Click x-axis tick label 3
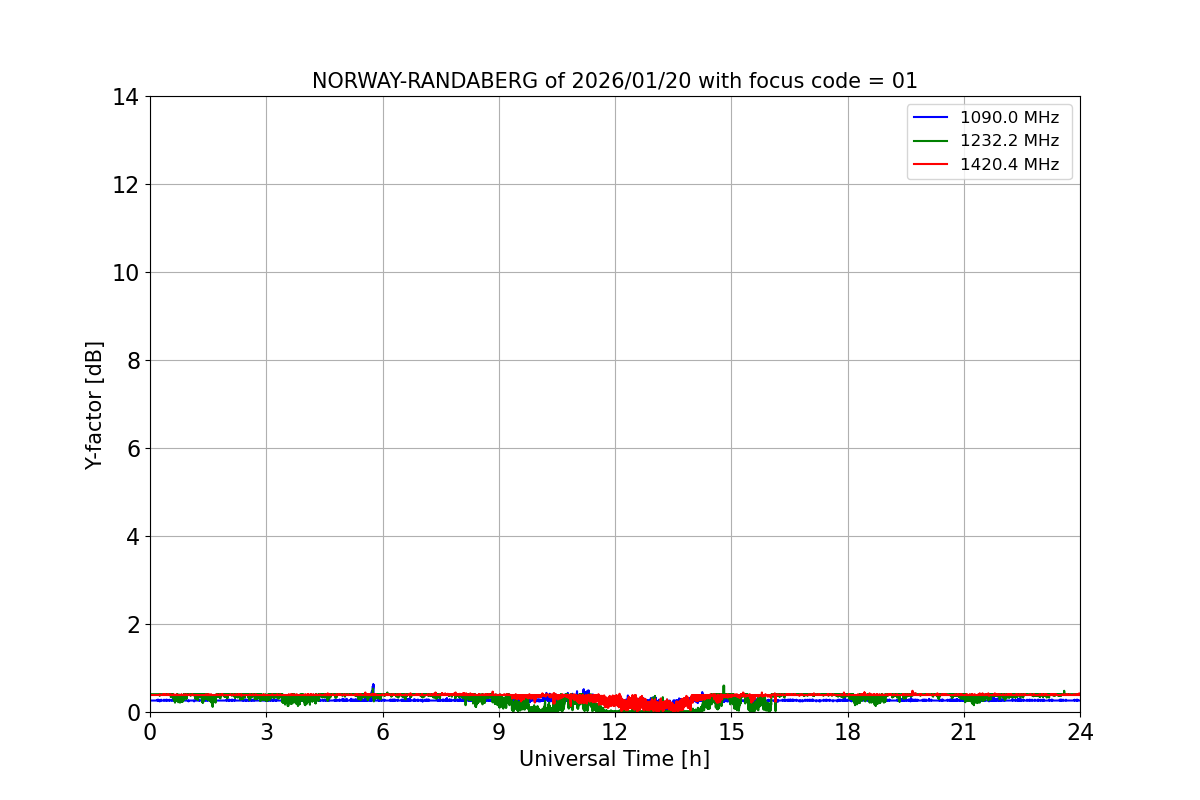The image size is (1200, 800). pos(266,732)
